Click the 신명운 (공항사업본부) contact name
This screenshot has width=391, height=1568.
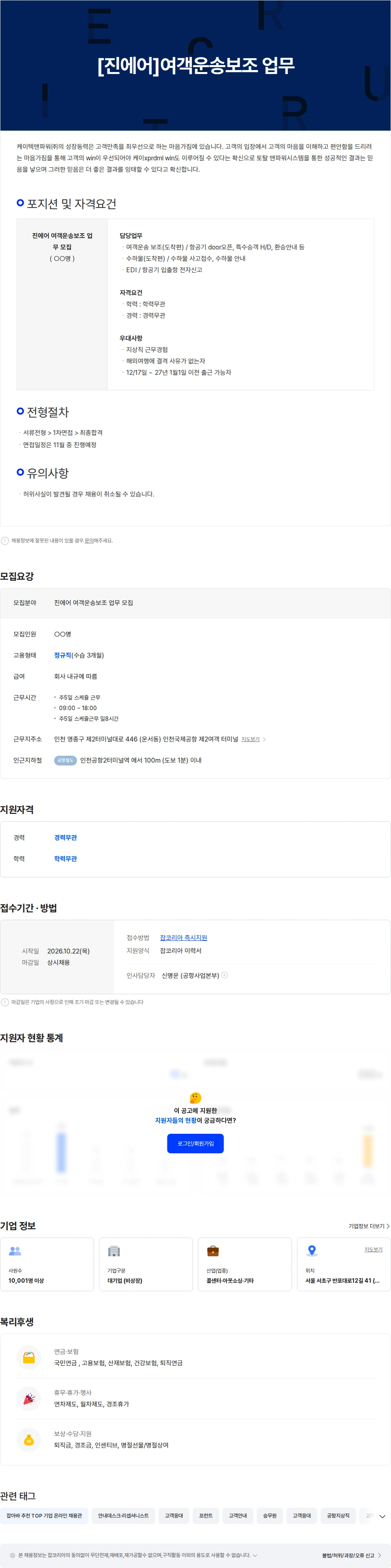coord(190,975)
